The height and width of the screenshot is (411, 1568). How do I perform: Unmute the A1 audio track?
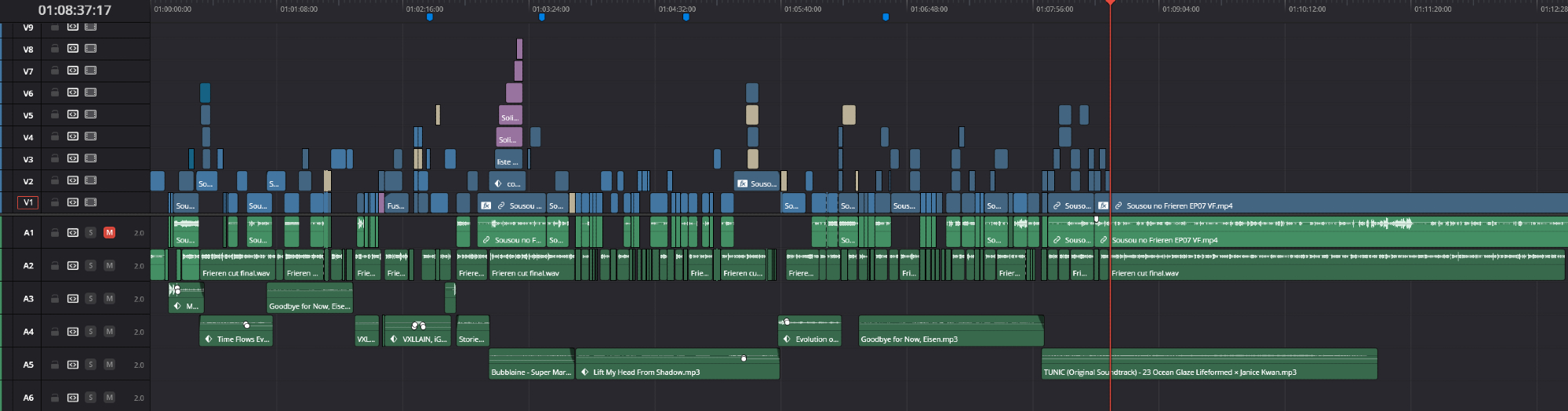click(109, 233)
